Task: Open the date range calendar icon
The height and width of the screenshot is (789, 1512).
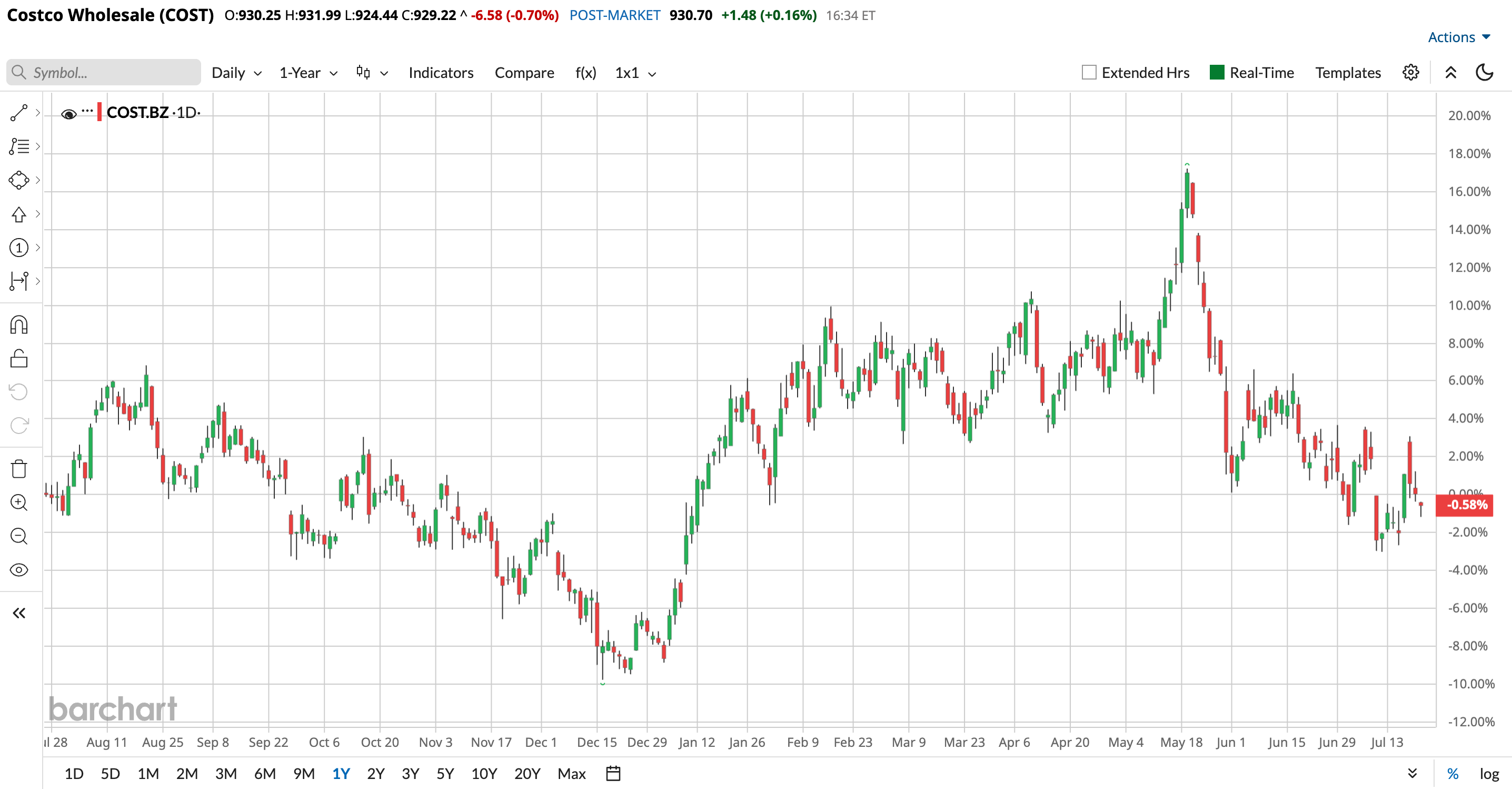Action: point(613,774)
